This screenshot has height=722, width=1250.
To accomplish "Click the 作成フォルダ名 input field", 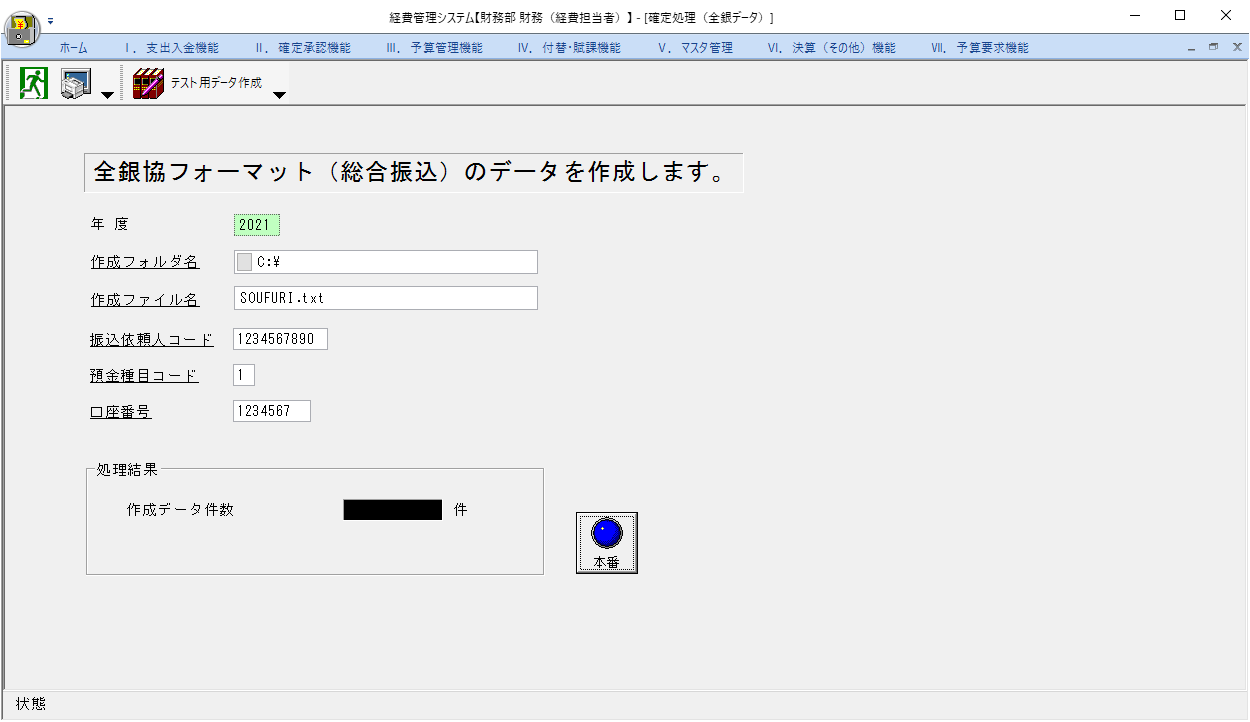I will click(386, 262).
